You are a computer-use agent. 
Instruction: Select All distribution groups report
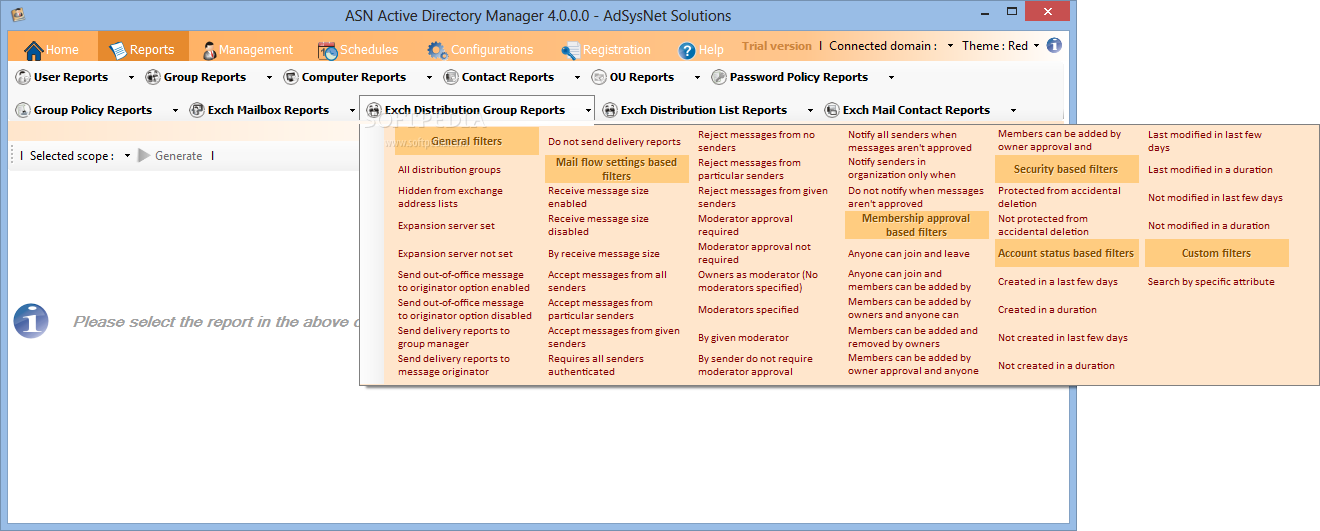449,170
